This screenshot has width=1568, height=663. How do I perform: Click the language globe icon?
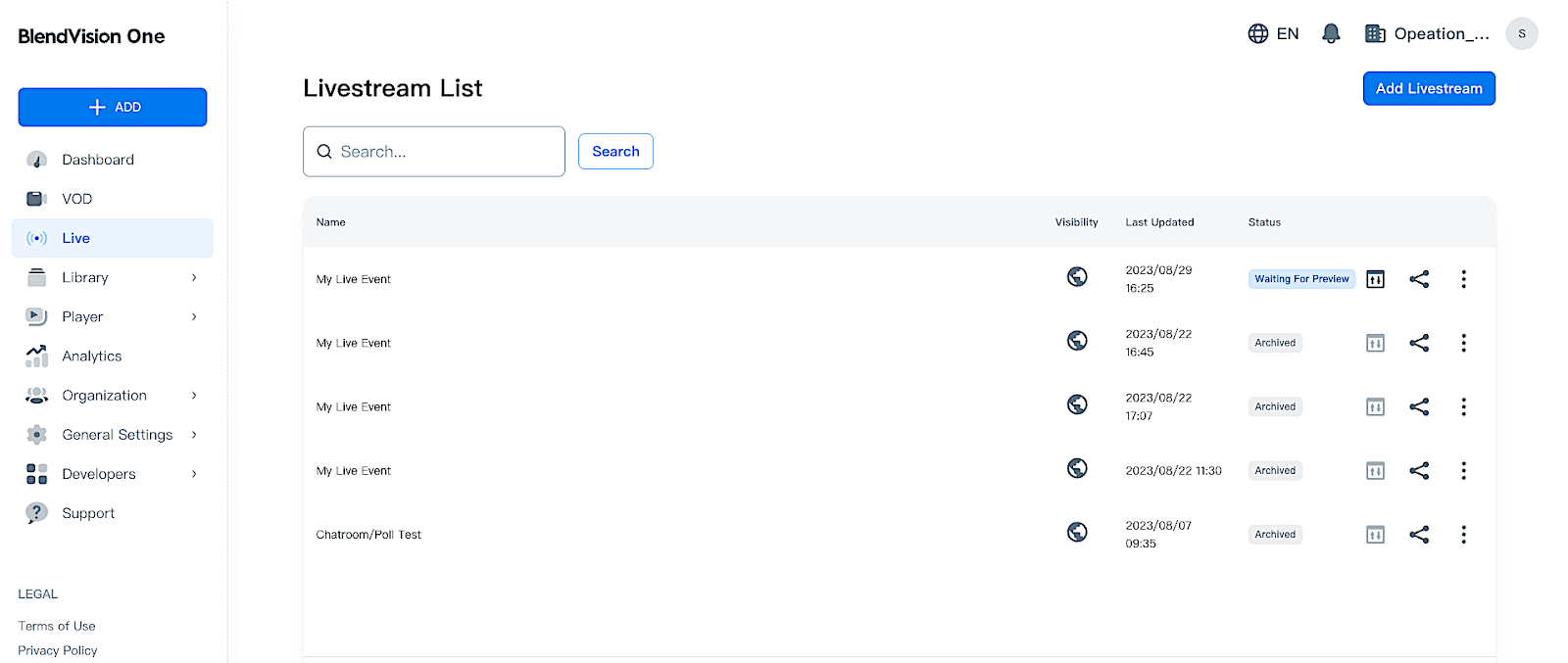pyautogui.click(x=1258, y=33)
